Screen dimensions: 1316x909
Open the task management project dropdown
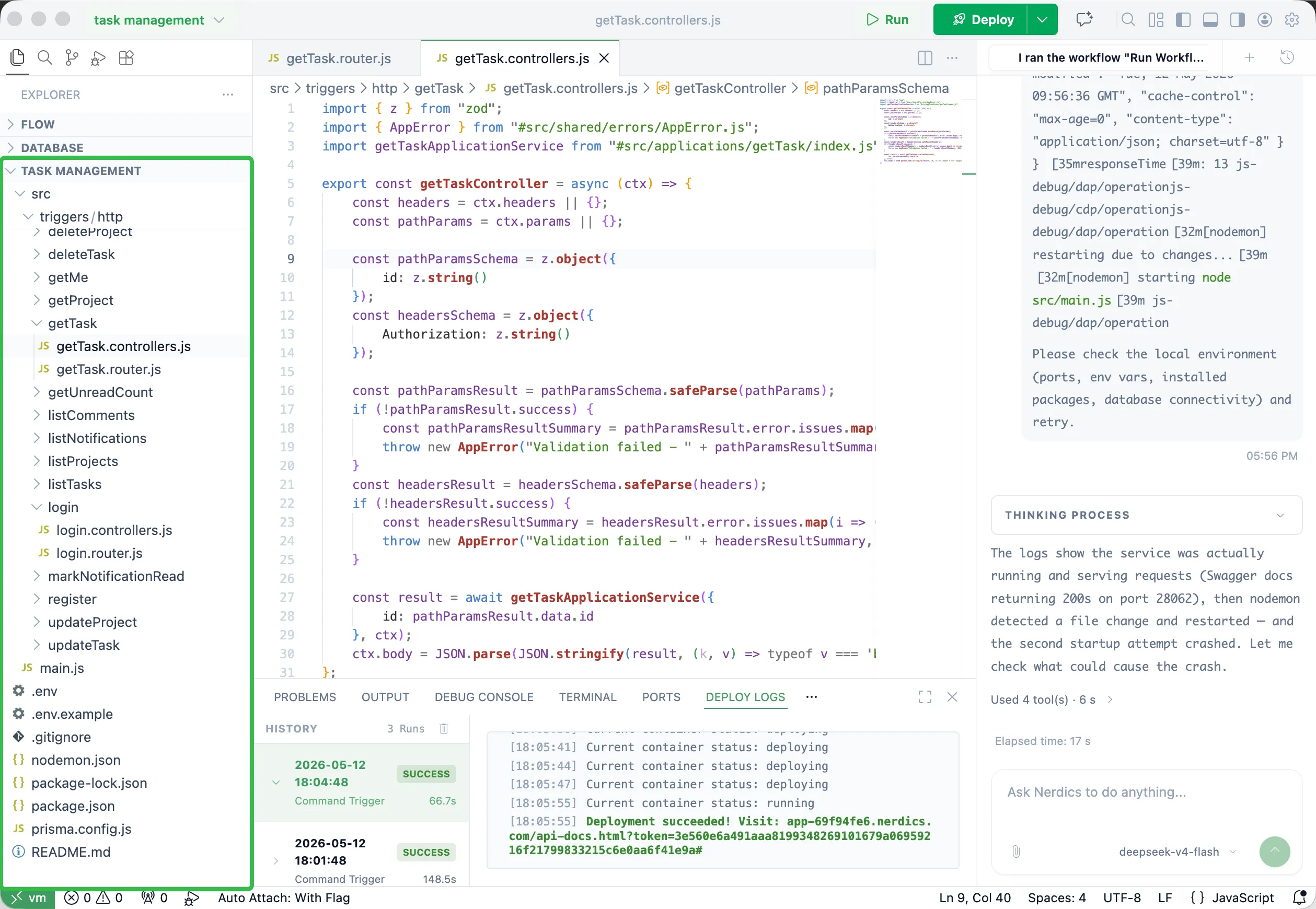(158, 20)
